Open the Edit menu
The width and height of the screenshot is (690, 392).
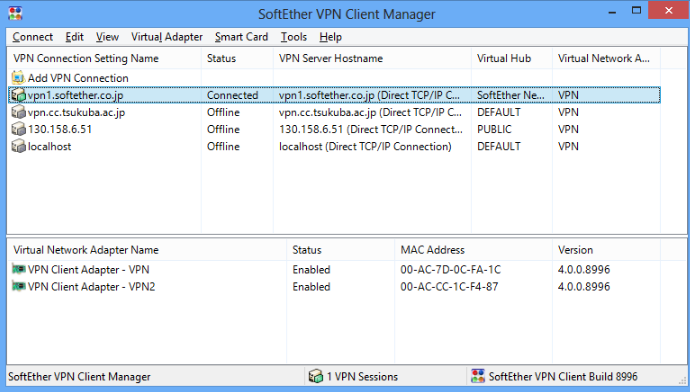[74, 37]
